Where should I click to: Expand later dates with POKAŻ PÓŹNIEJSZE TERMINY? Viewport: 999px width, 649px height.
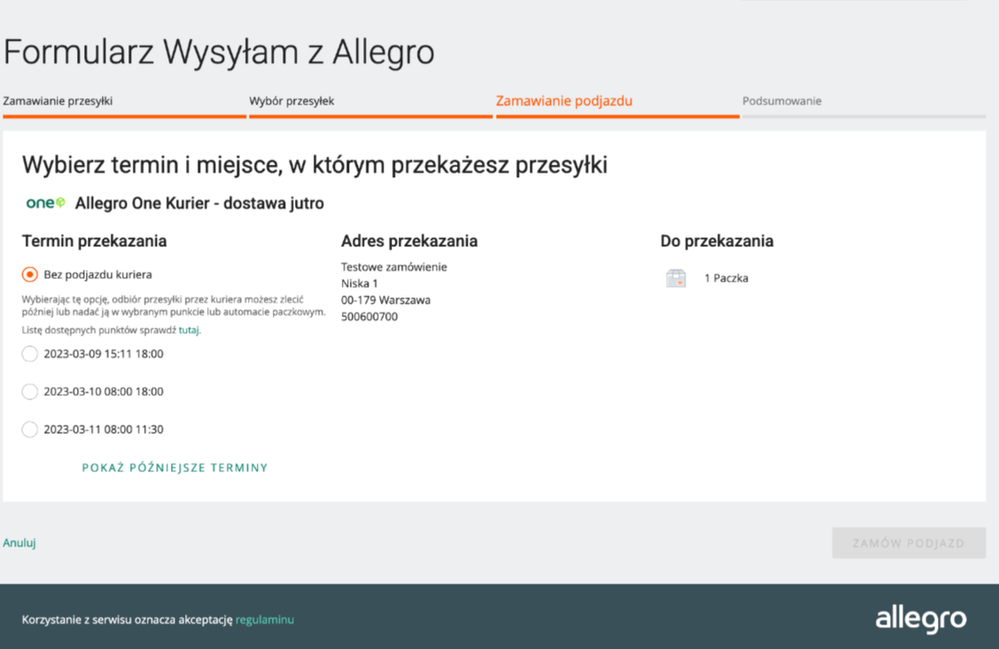(174, 467)
